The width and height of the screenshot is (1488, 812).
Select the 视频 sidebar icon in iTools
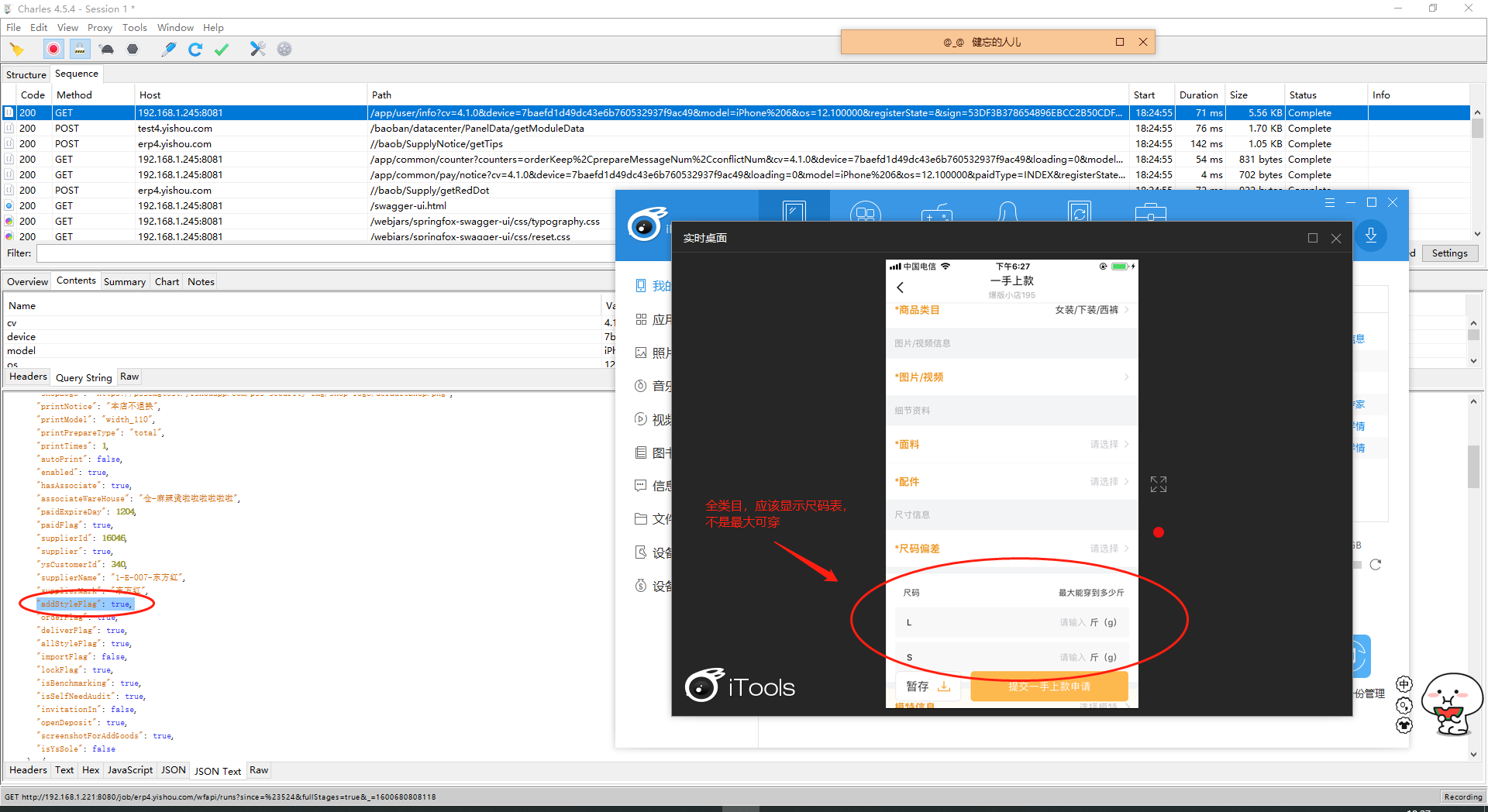click(x=641, y=419)
